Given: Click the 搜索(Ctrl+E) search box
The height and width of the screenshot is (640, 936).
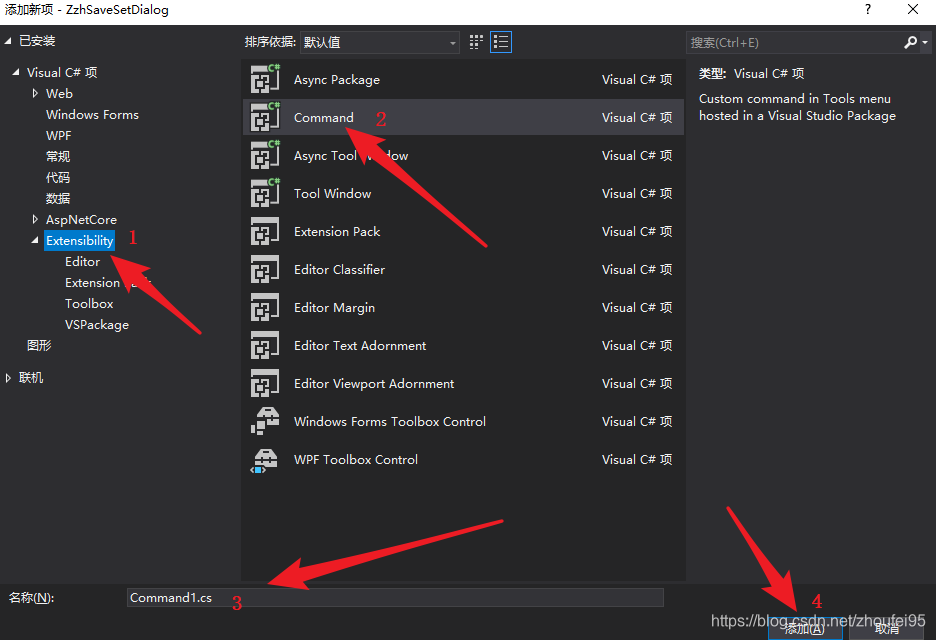Looking at the screenshot, I should (794, 42).
